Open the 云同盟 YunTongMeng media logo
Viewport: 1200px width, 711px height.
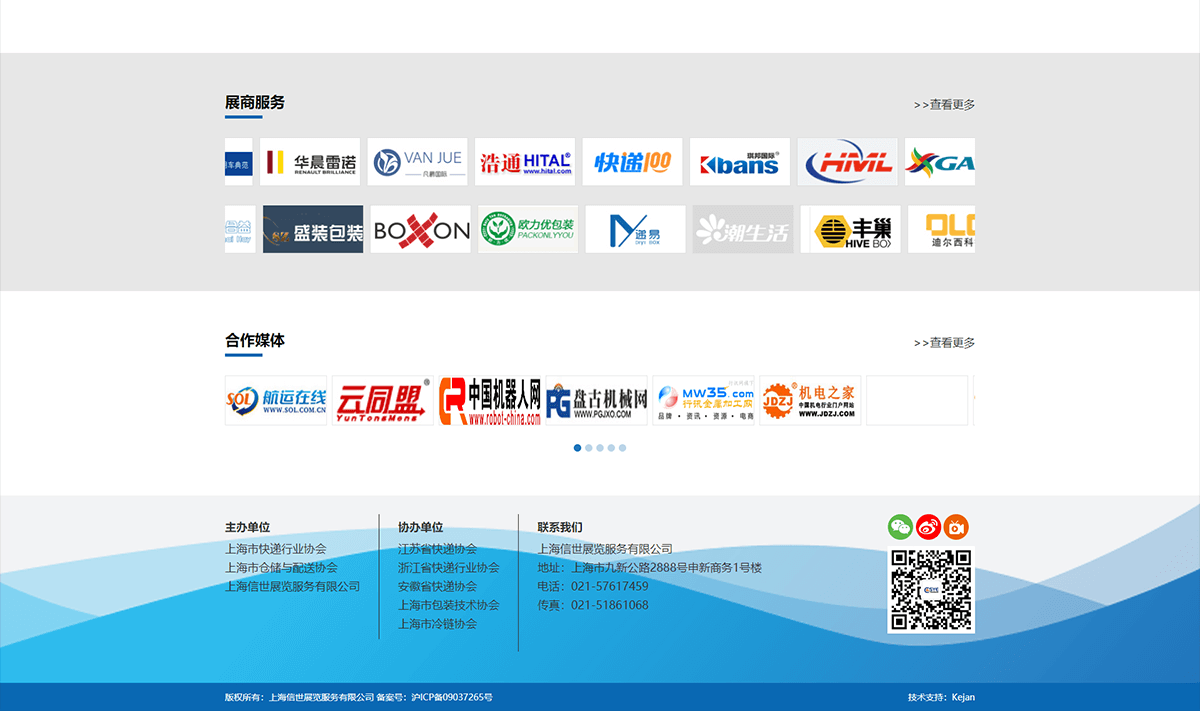pos(383,401)
